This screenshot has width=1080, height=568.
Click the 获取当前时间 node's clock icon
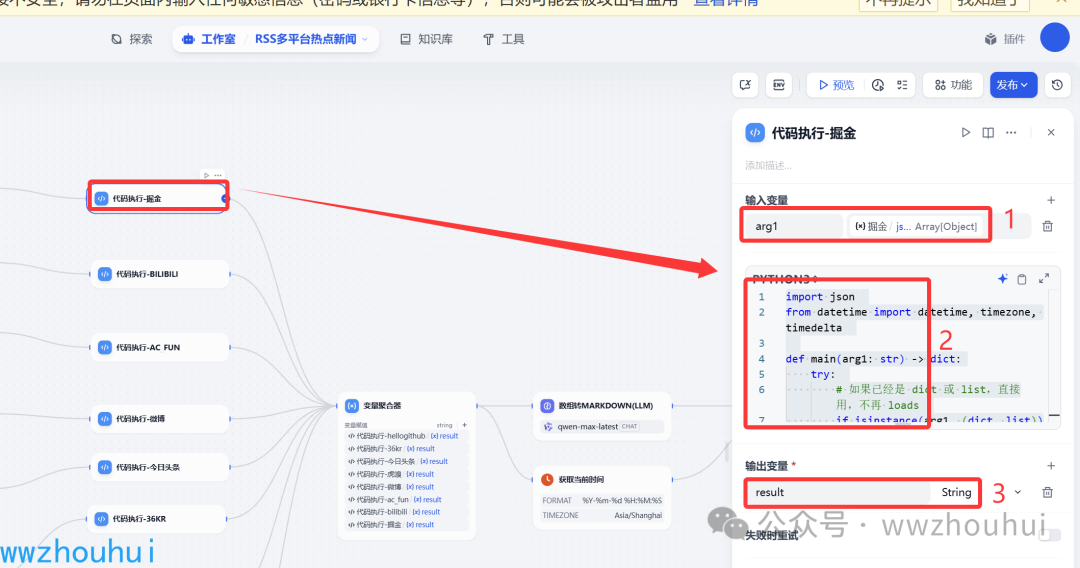pyautogui.click(x=548, y=479)
